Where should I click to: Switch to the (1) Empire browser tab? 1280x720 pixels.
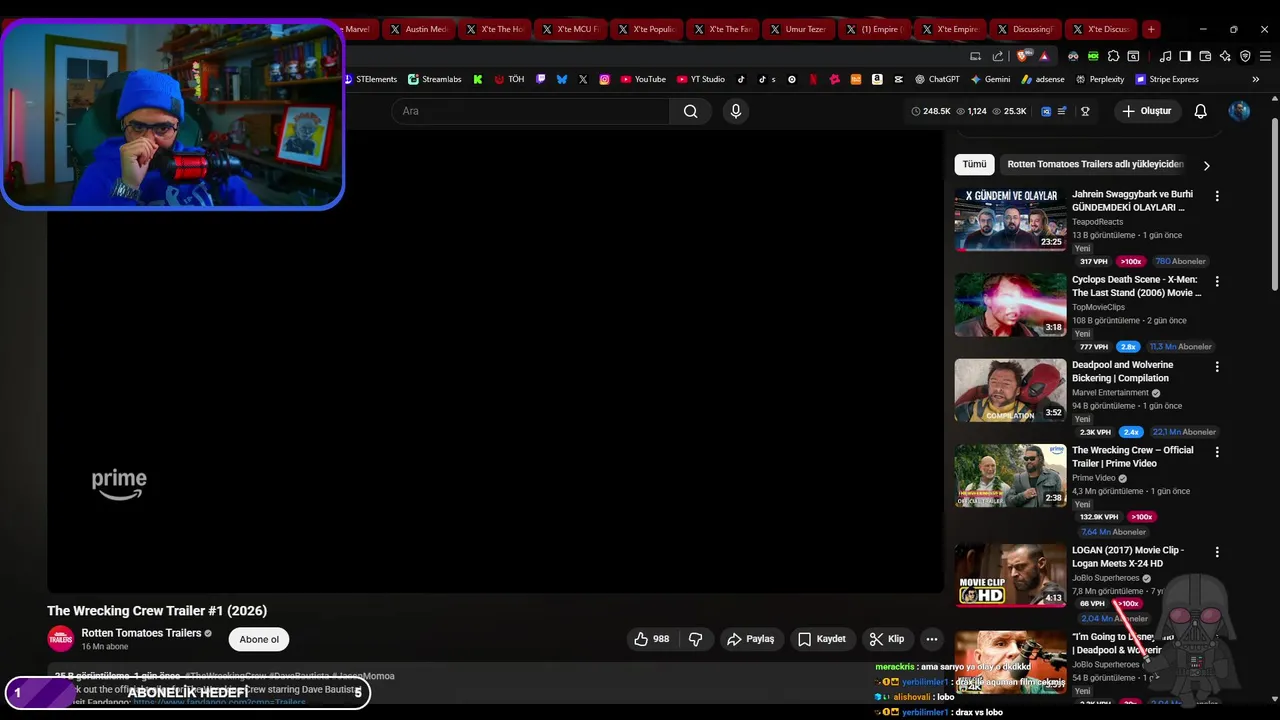click(x=874, y=29)
